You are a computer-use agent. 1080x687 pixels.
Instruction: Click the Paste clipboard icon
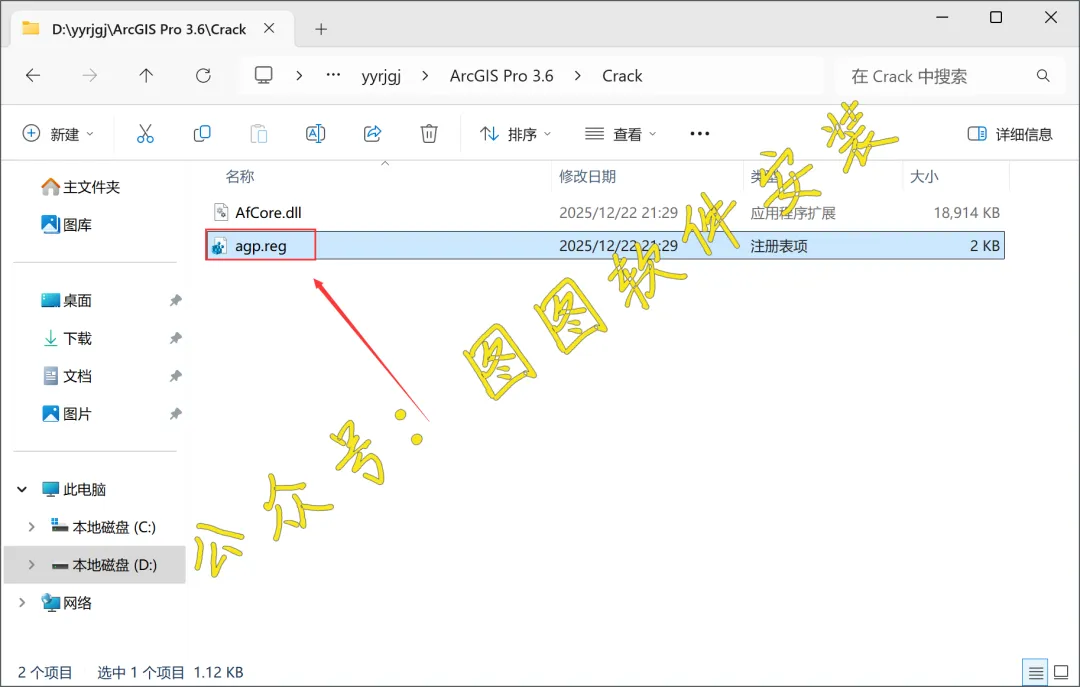click(x=259, y=134)
